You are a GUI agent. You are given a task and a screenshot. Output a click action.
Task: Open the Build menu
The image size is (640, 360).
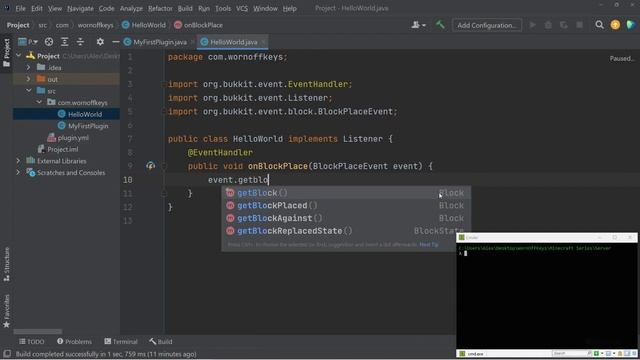185,8
